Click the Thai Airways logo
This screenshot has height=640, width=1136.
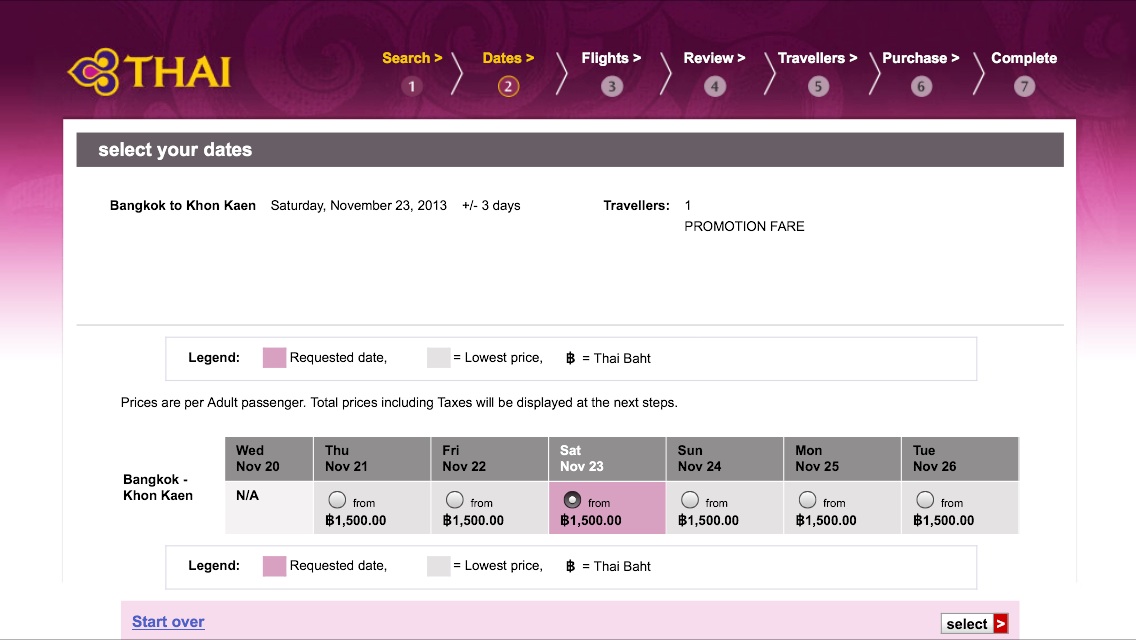click(149, 72)
